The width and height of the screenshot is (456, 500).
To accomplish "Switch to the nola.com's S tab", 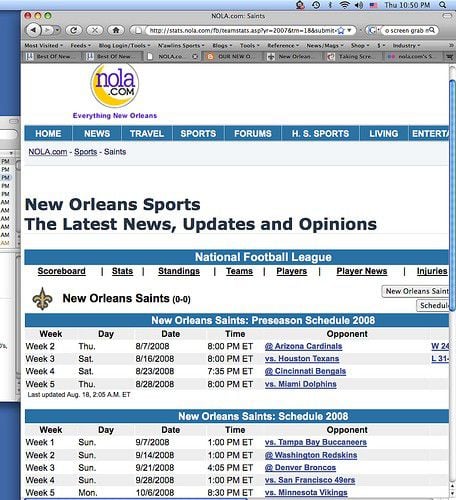I will point(413,57).
